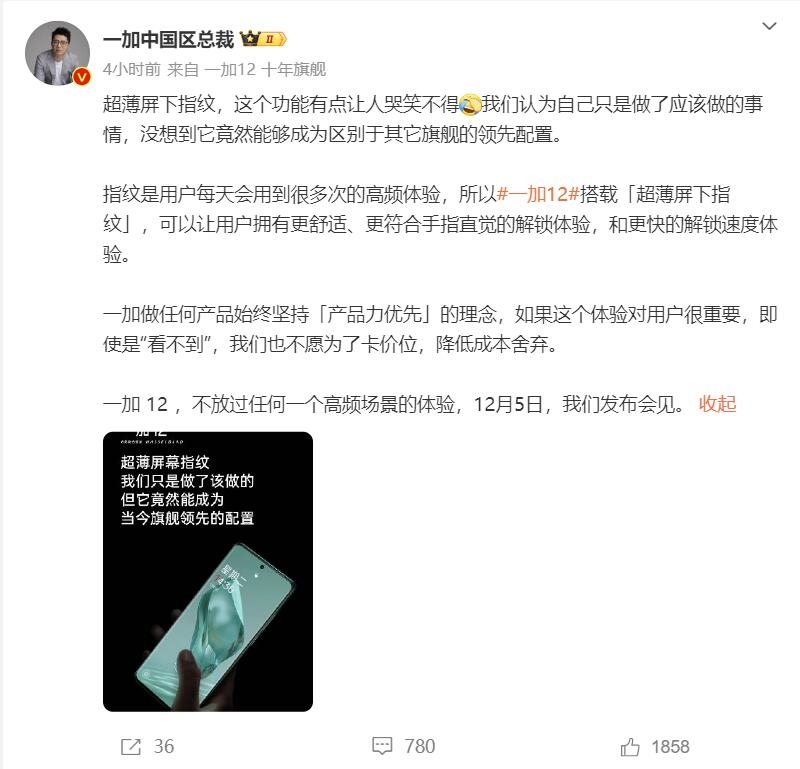Screen dimensions: 800x769
Task: Click the 产品力优先 paragraph text
Action: click(440, 329)
